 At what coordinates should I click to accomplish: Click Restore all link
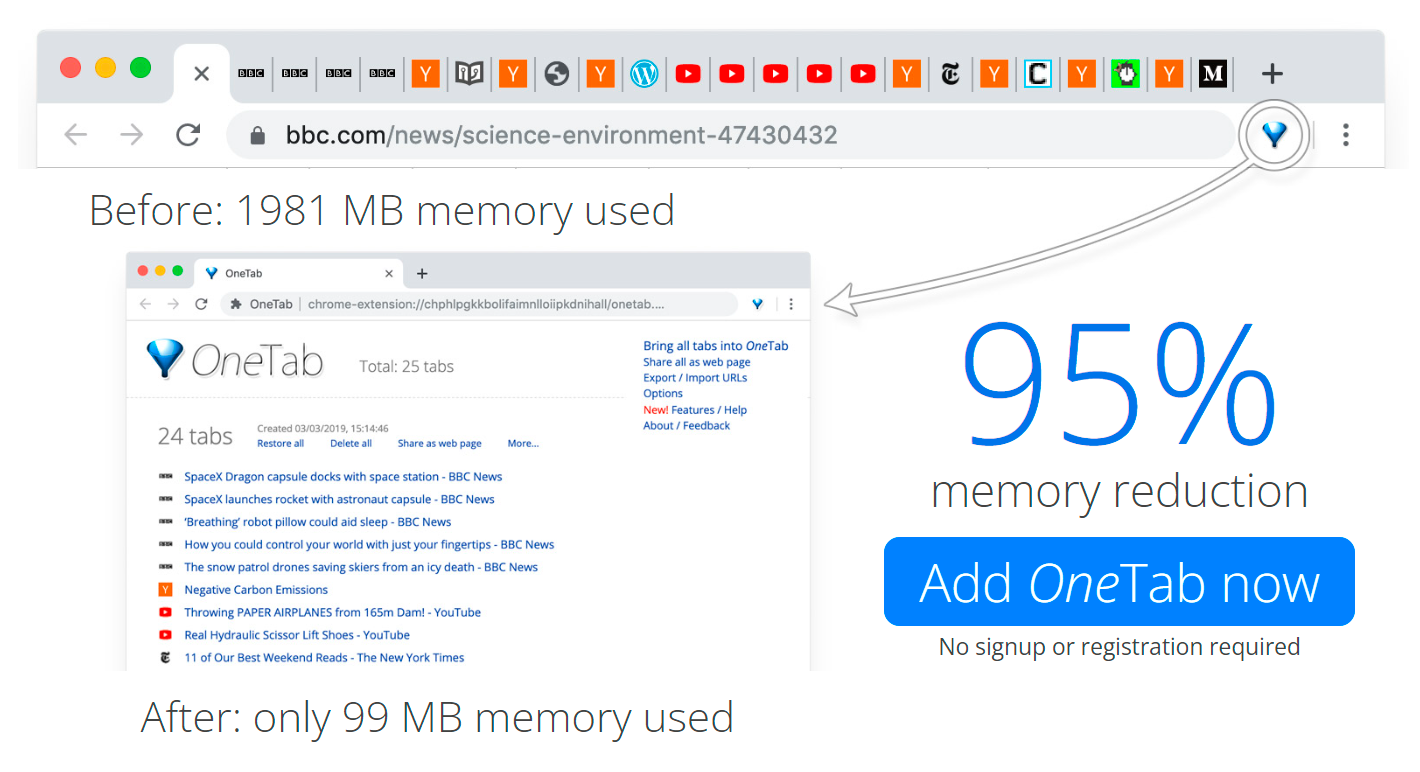tap(280, 443)
